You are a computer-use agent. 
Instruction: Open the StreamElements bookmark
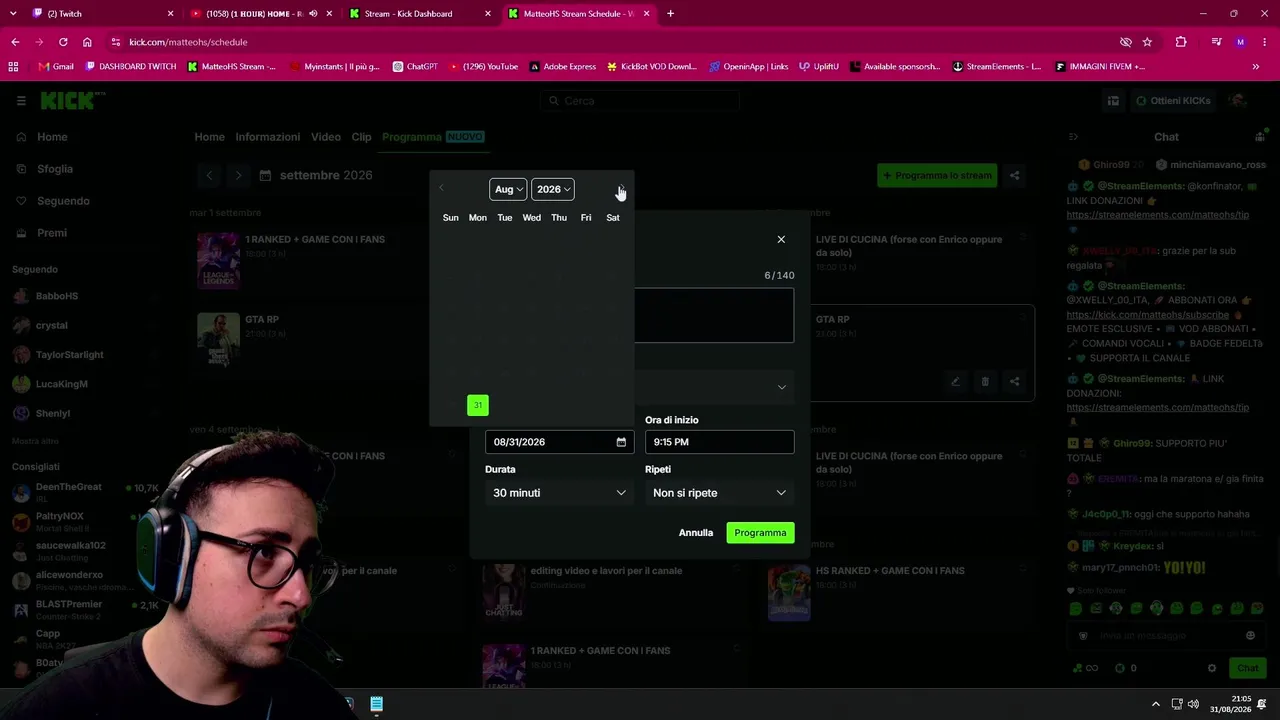coord(997,67)
